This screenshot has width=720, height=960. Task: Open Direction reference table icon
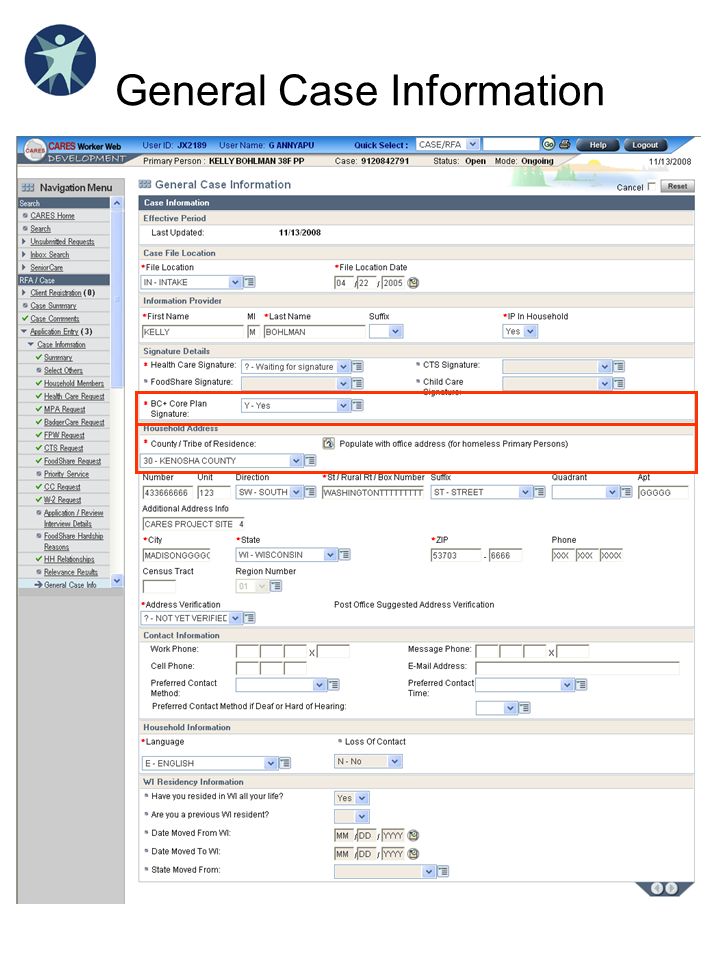(x=310, y=492)
